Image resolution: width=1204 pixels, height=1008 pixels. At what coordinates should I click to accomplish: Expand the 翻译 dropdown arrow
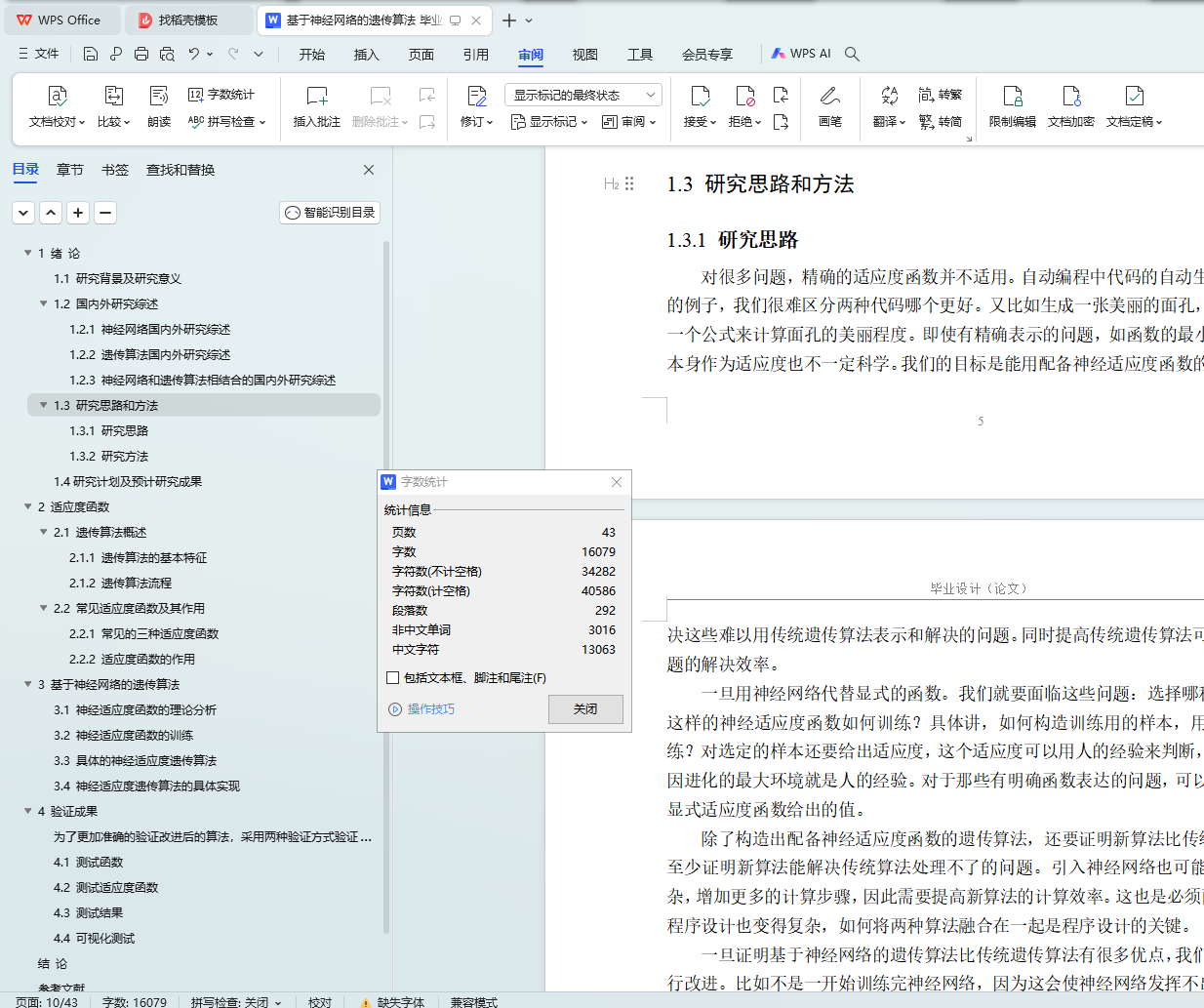click(903, 122)
